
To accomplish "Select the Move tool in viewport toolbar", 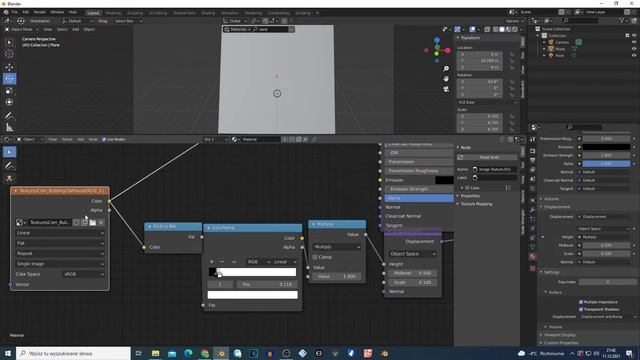I will point(9,67).
